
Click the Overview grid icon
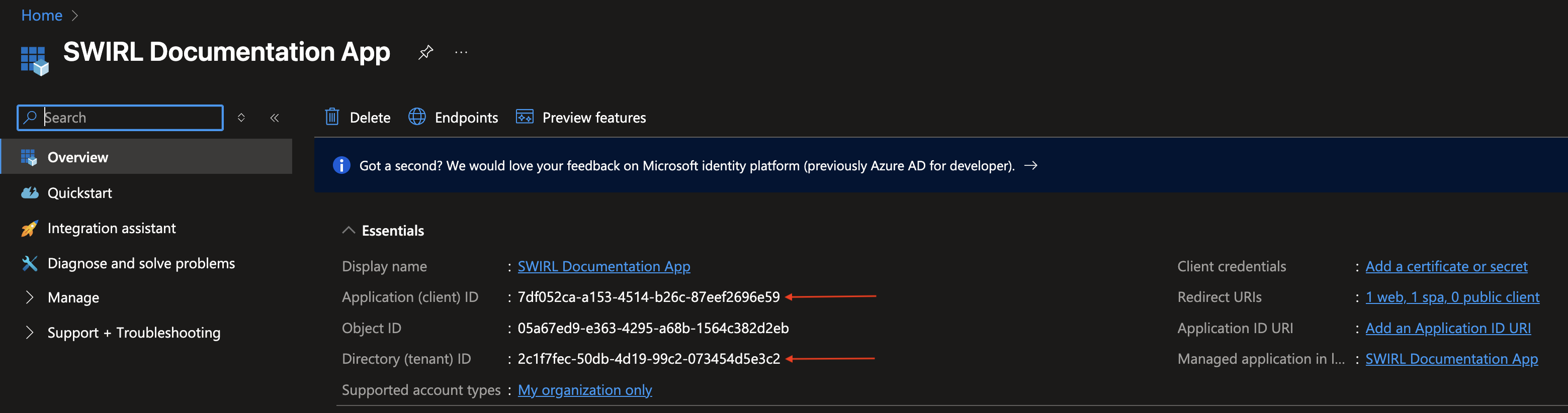point(29,157)
